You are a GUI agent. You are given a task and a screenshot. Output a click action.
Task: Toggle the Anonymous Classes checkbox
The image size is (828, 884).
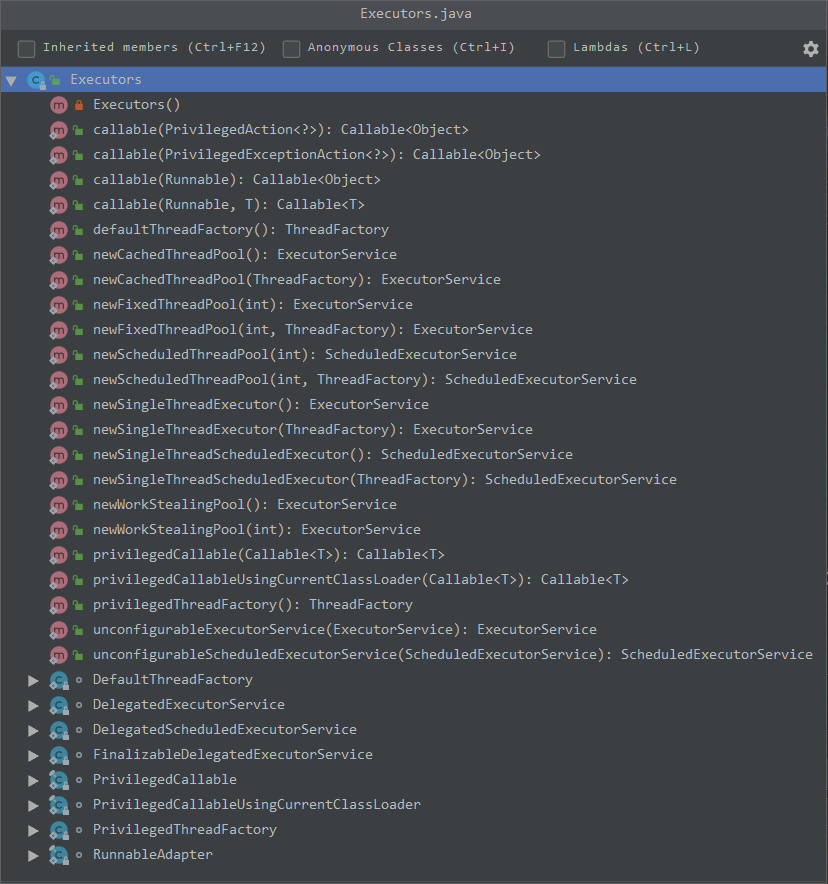click(291, 48)
